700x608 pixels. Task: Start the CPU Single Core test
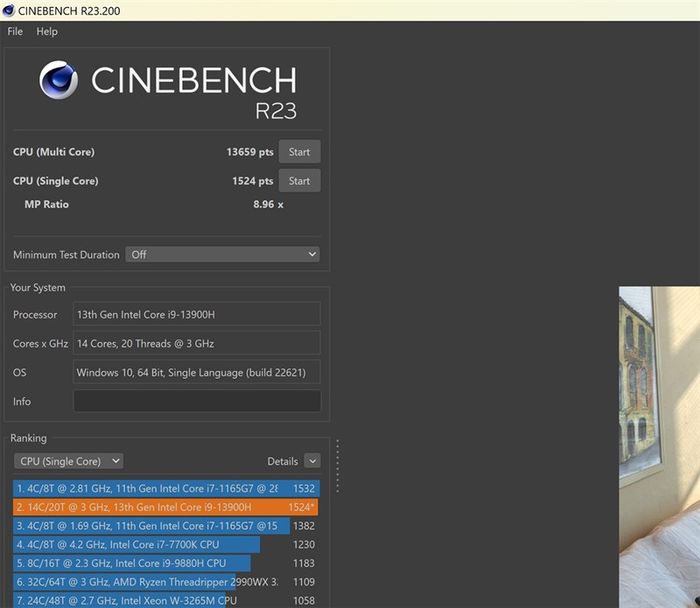[x=299, y=181]
